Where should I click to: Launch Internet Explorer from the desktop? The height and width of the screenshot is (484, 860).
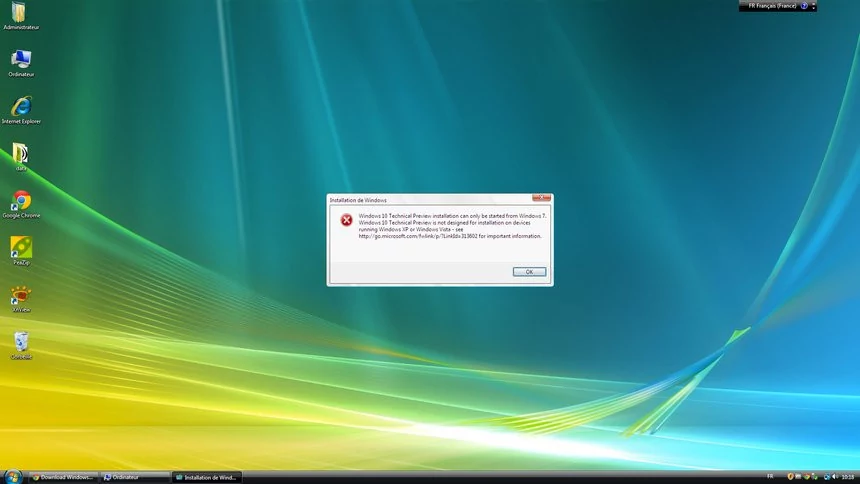tap(21, 110)
